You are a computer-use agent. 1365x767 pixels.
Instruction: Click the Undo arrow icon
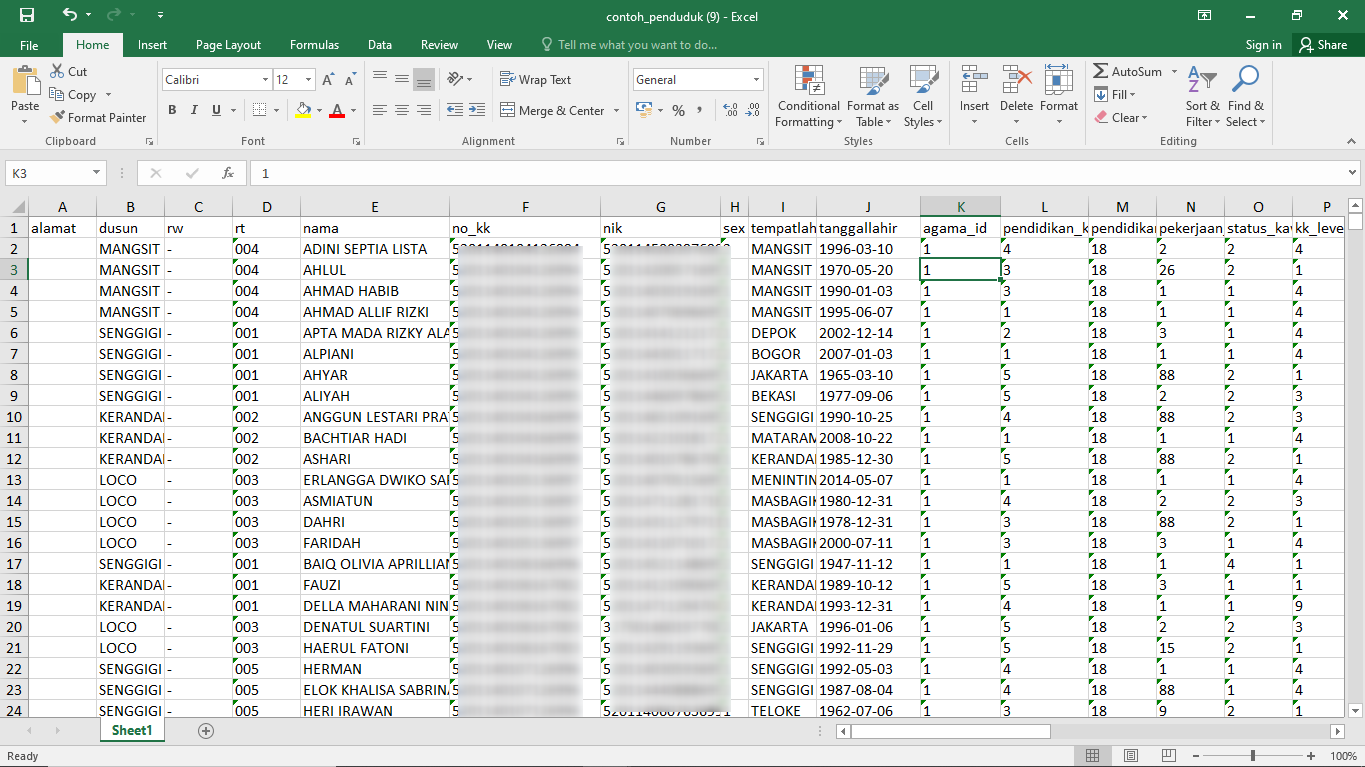(x=69, y=16)
